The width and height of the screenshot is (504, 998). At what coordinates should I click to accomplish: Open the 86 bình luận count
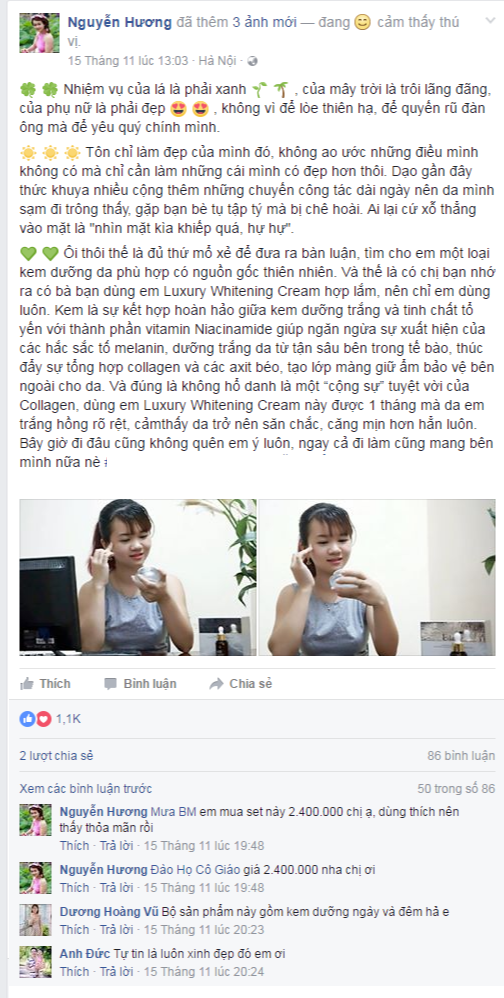coord(461,756)
